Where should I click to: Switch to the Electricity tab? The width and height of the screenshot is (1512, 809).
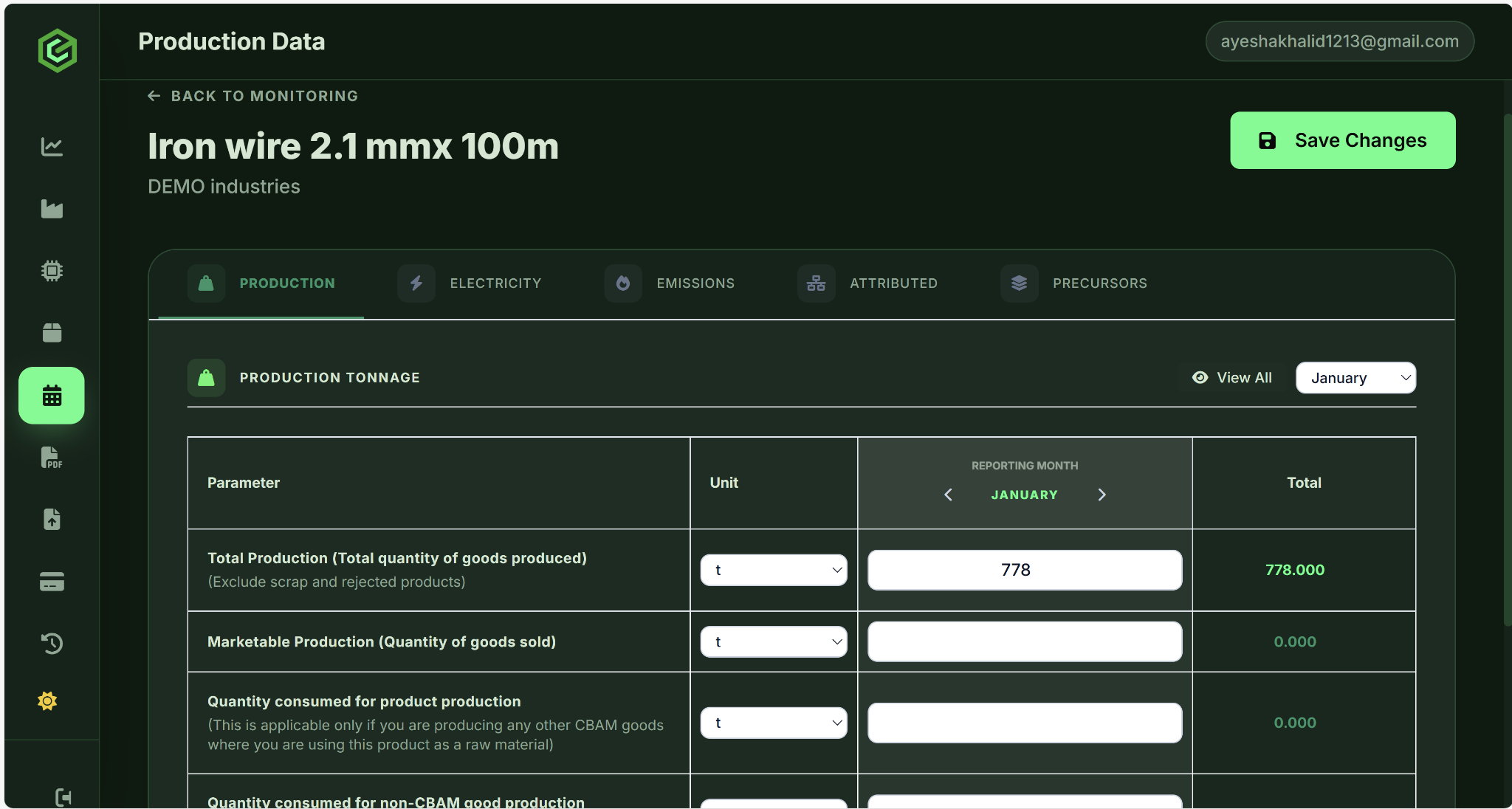(x=470, y=283)
